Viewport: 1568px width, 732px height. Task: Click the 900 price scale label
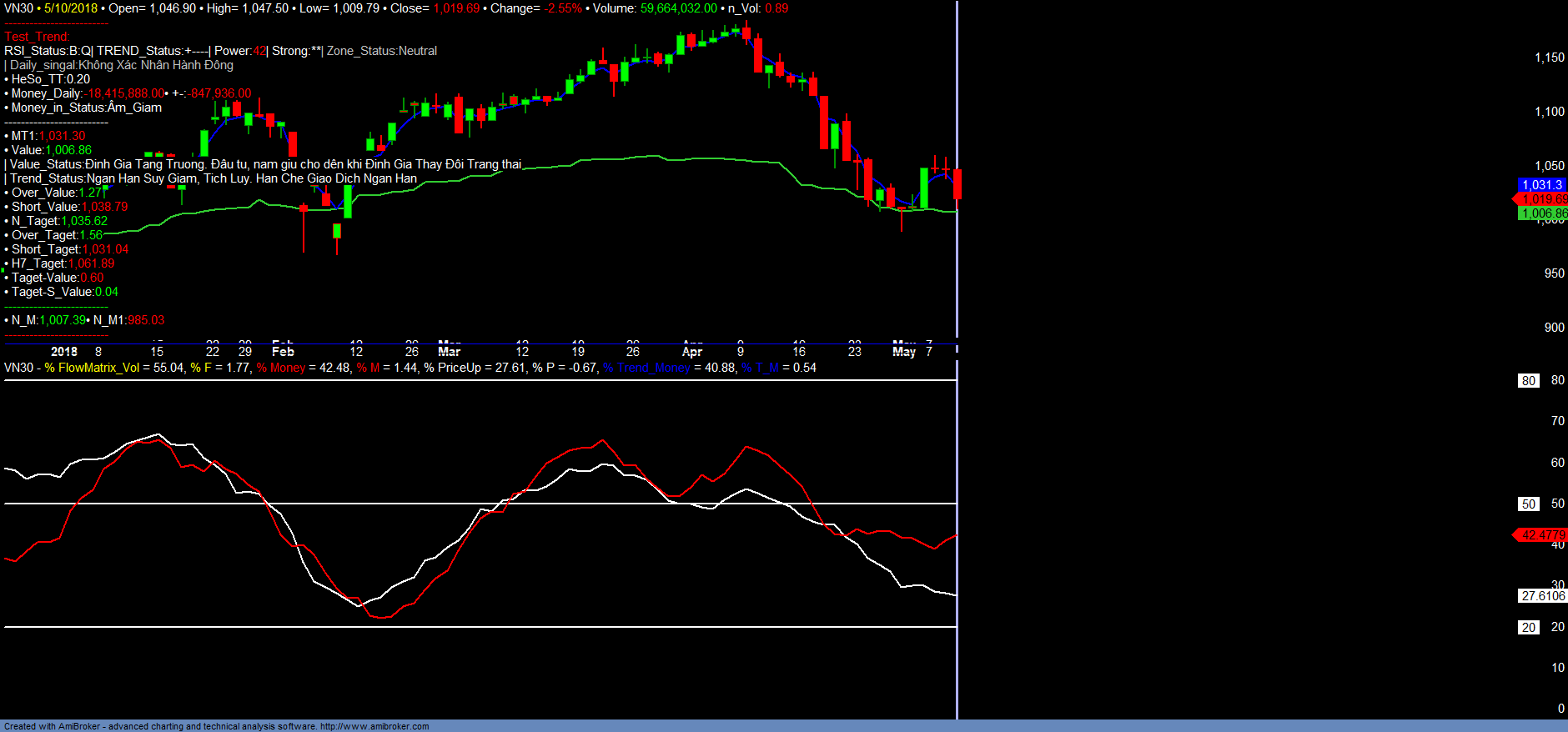tap(1554, 328)
